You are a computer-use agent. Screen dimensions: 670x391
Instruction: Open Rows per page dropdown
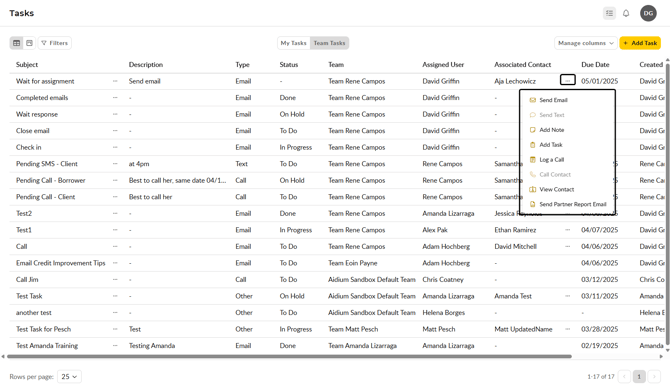point(69,376)
